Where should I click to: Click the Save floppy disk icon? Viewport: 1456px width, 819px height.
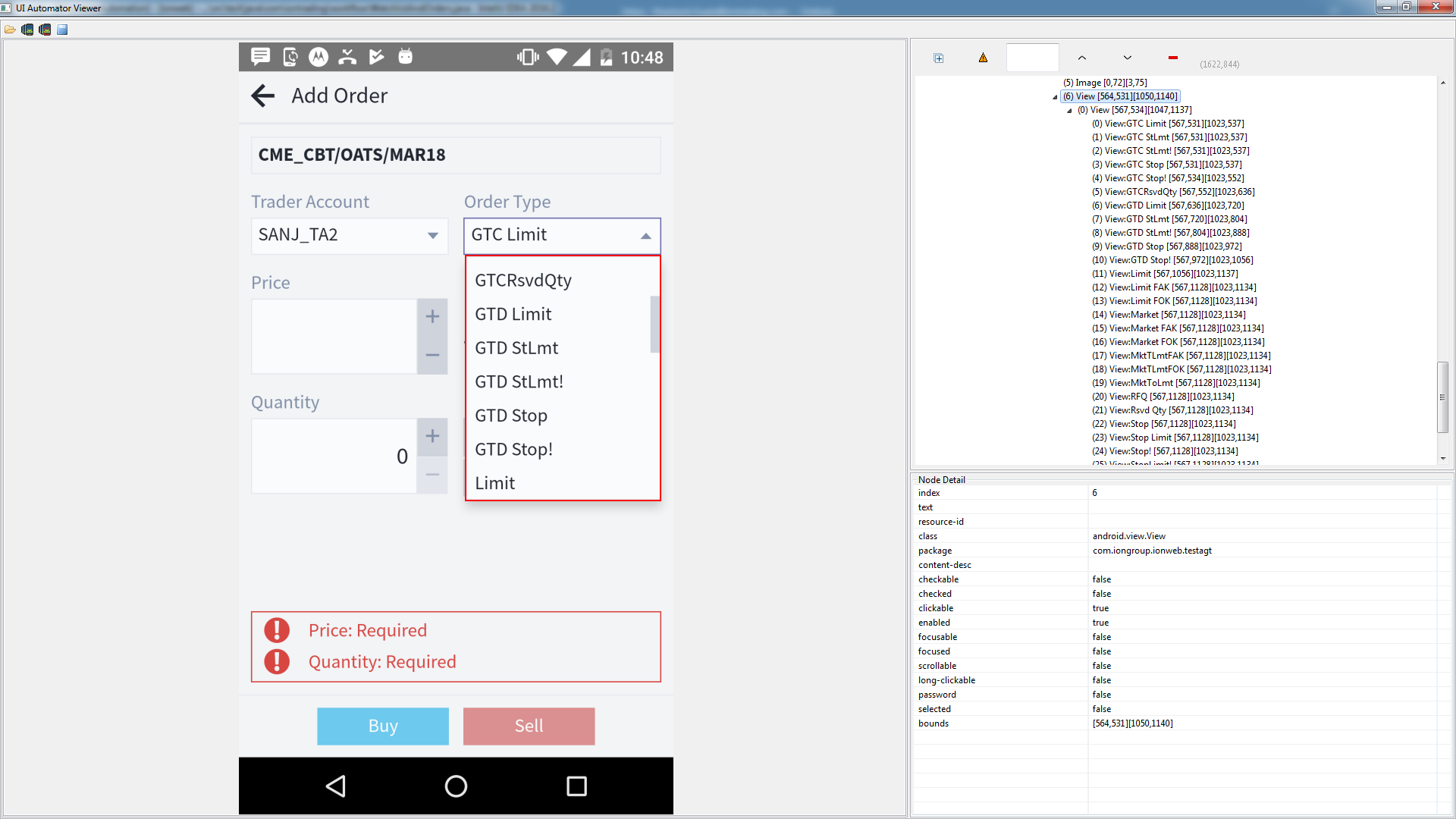tap(62, 30)
